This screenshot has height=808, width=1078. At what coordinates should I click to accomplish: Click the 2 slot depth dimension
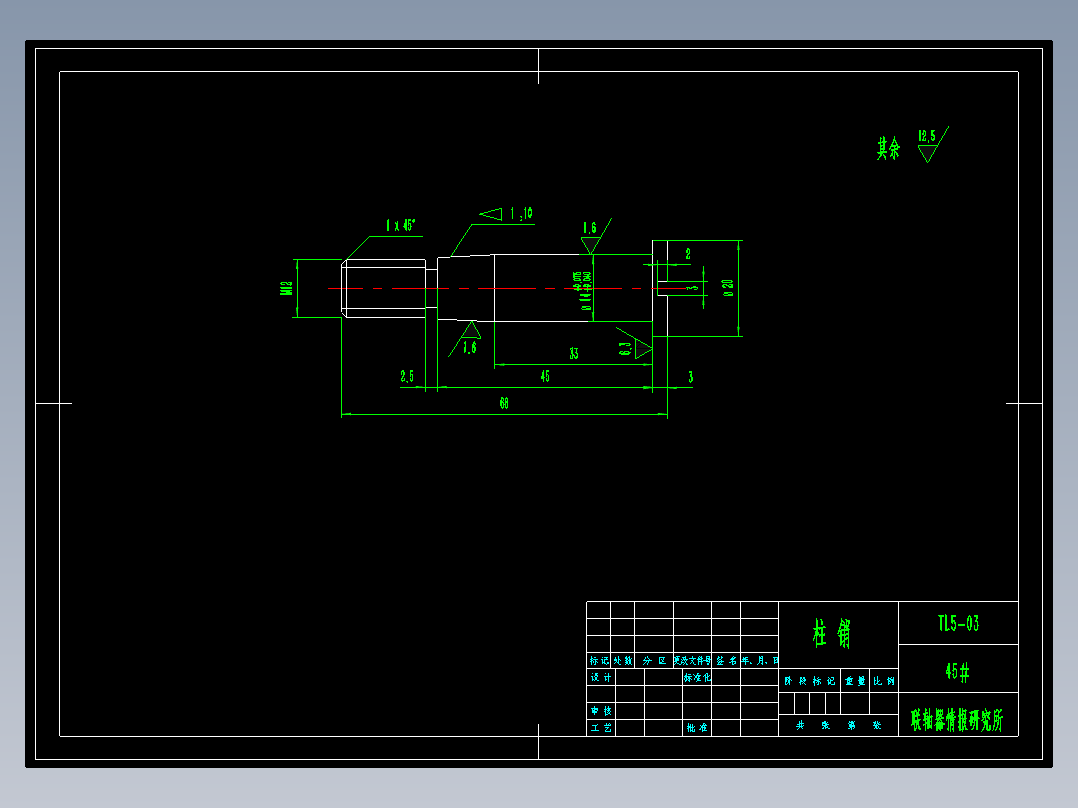point(688,254)
